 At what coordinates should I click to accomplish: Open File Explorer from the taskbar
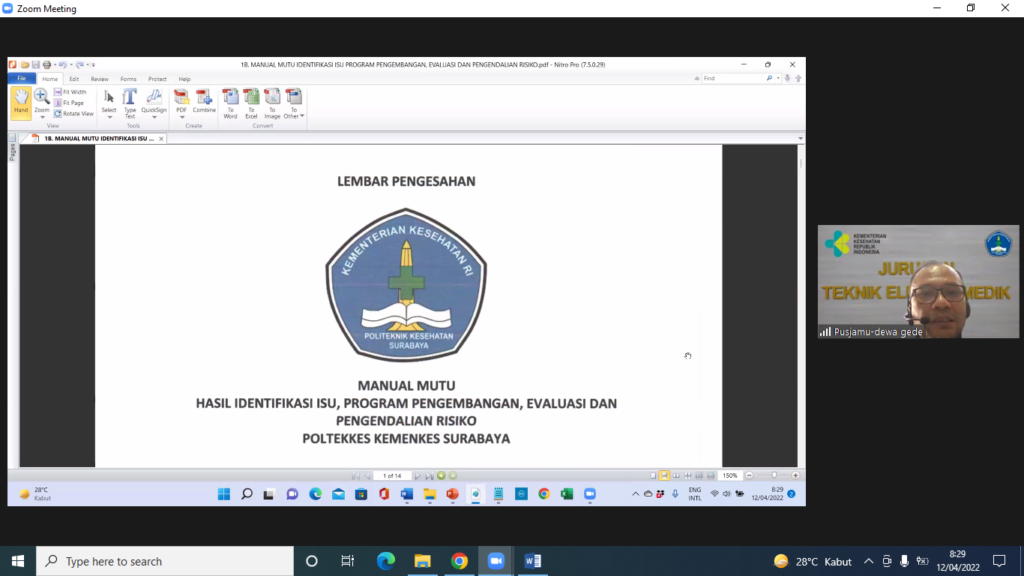click(x=423, y=561)
